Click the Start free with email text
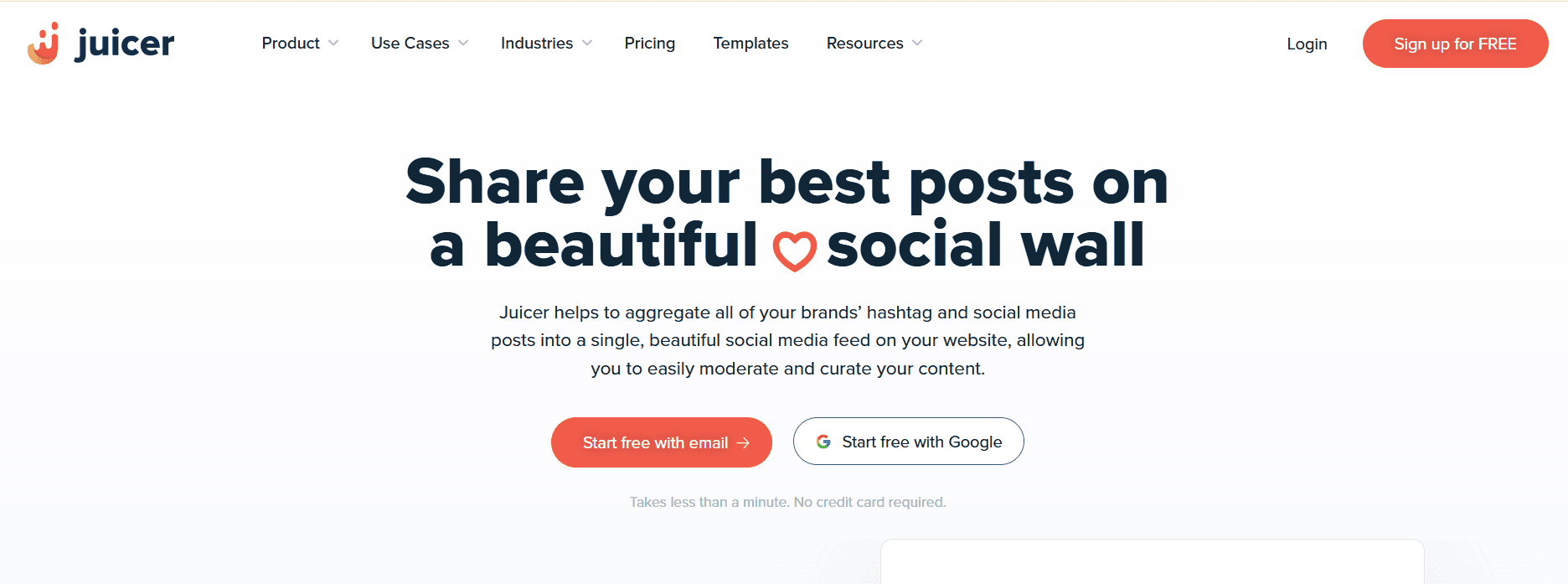This screenshot has width=1568, height=584. tap(655, 442)
